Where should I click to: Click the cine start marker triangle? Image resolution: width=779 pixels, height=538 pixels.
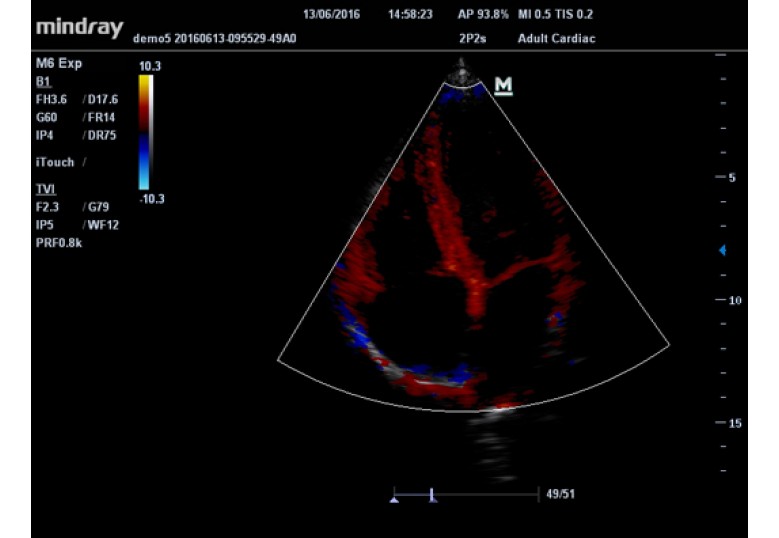pos(394,499)
